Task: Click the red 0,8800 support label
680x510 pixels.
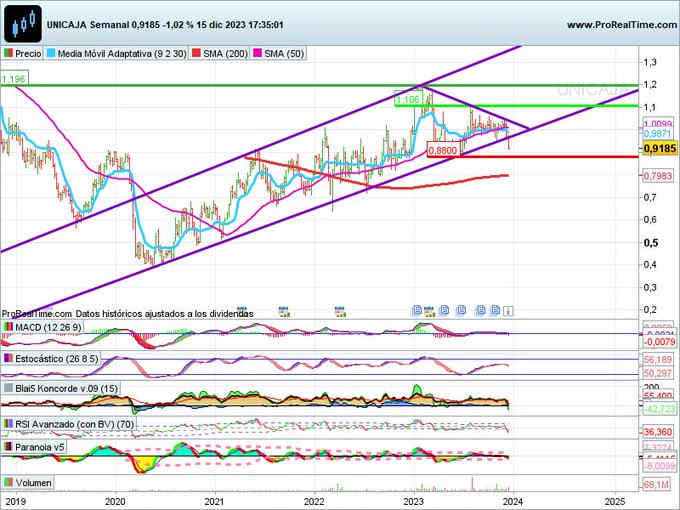Action: 443,150
